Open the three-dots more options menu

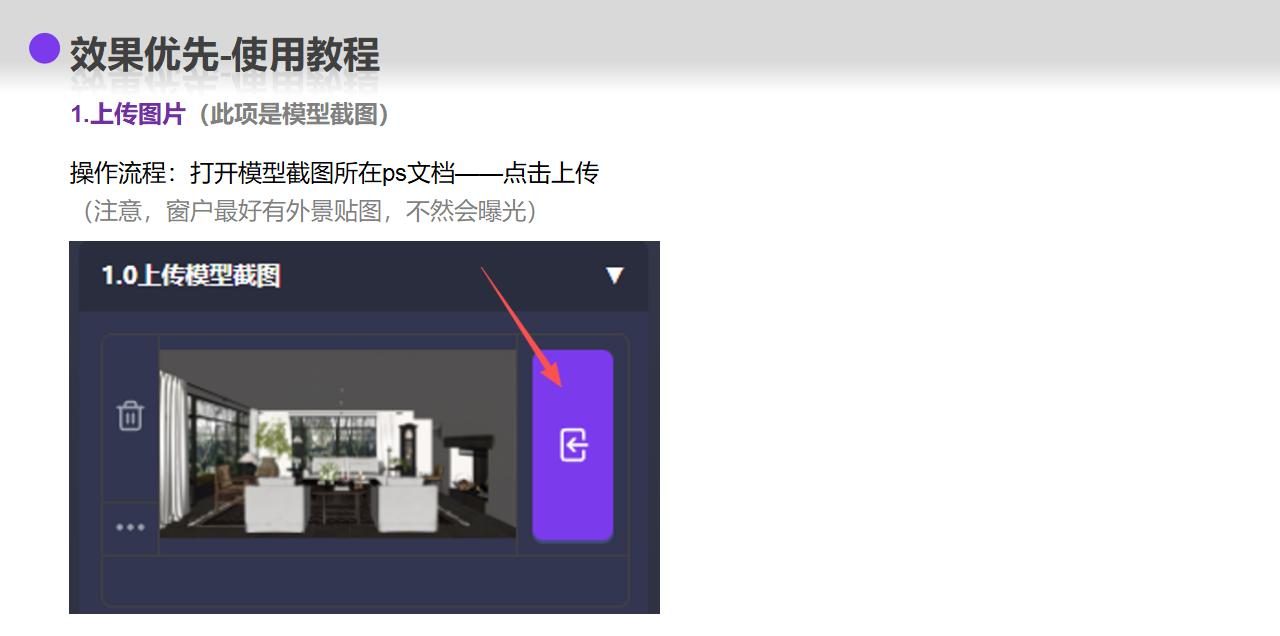click(130, 527)
